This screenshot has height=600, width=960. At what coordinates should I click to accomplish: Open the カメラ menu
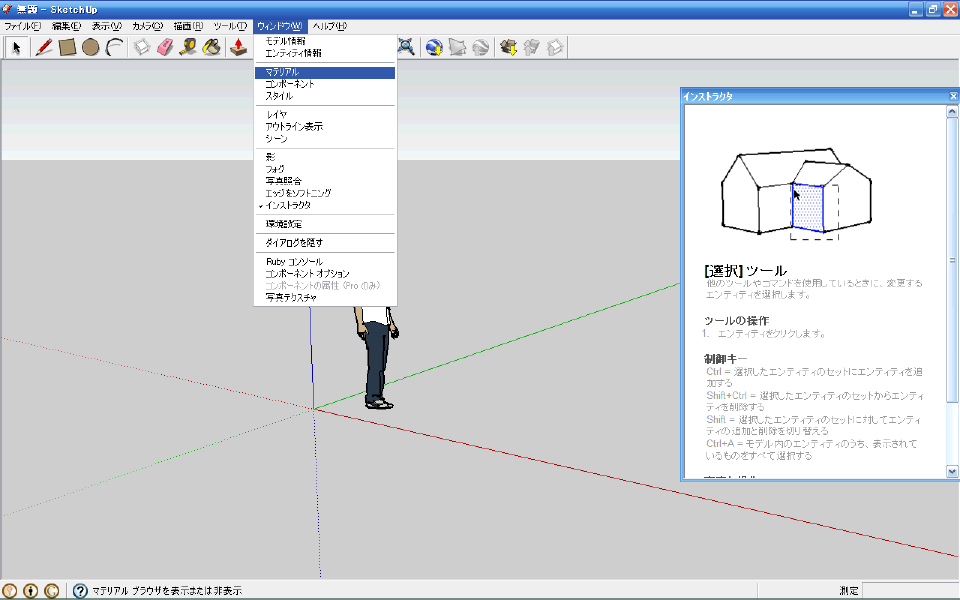pyautogui.click(x=148, y=26)
